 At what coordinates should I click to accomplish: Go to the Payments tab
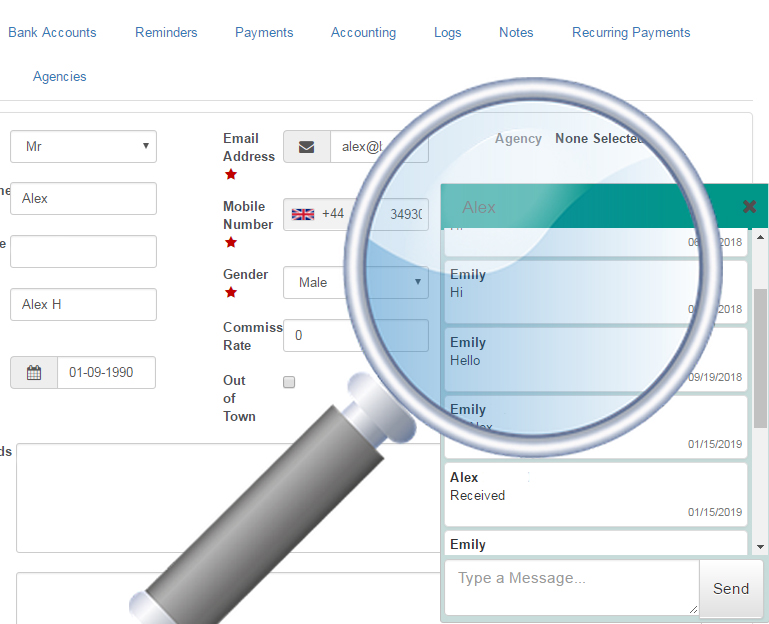[x=264, y=32]
